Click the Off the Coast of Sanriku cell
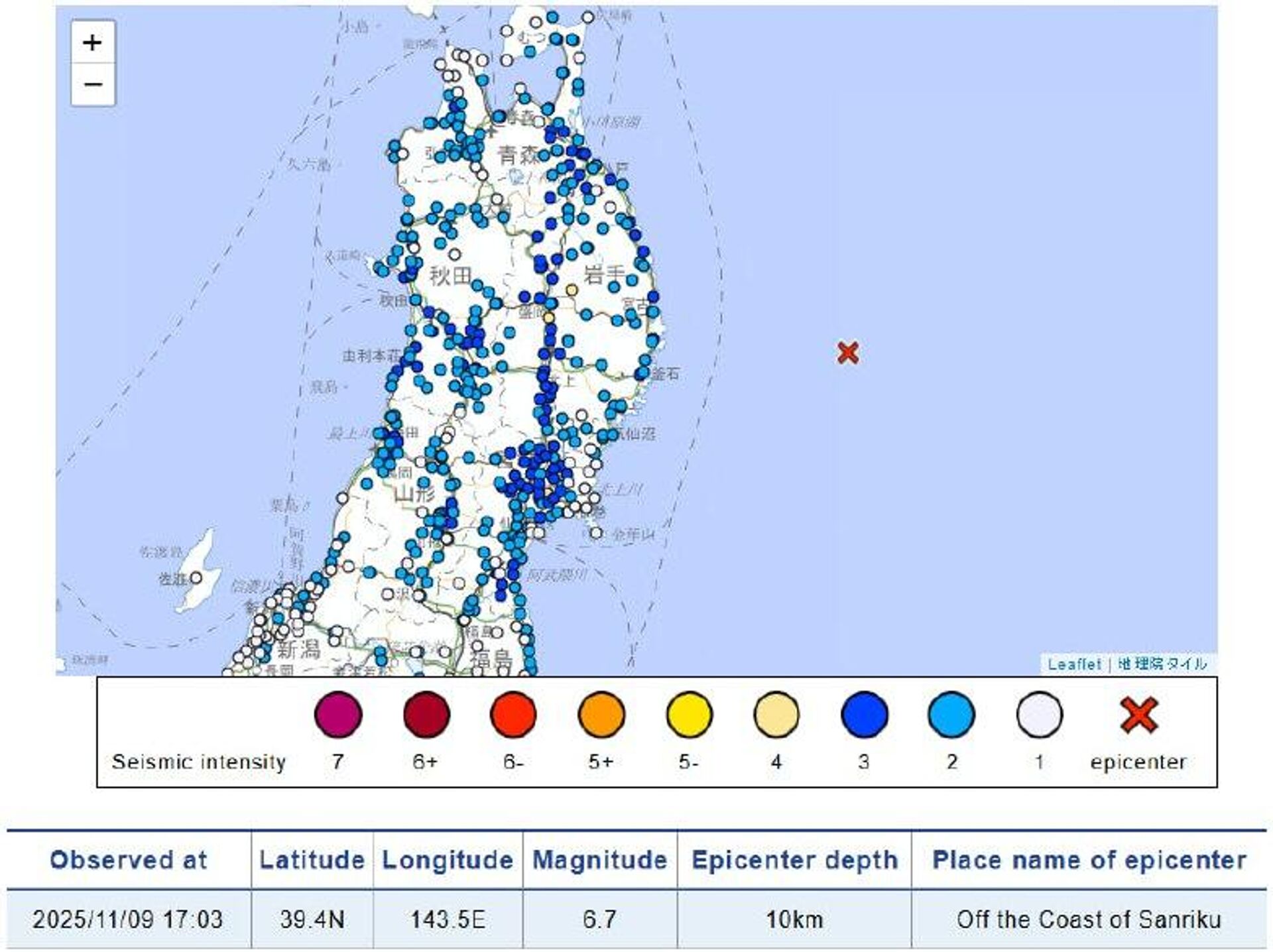 click(x=1088, y=920)
